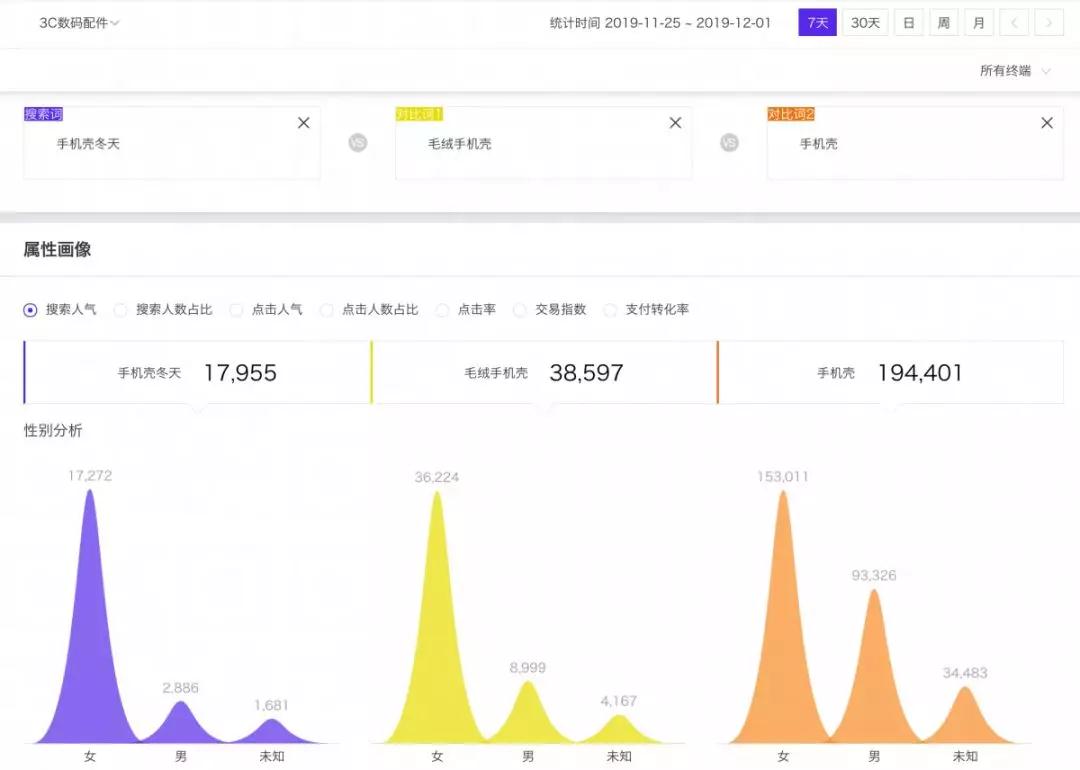
Task: Click the 手机壳冬天 17,955 summary card
Action: coord(197,373)
